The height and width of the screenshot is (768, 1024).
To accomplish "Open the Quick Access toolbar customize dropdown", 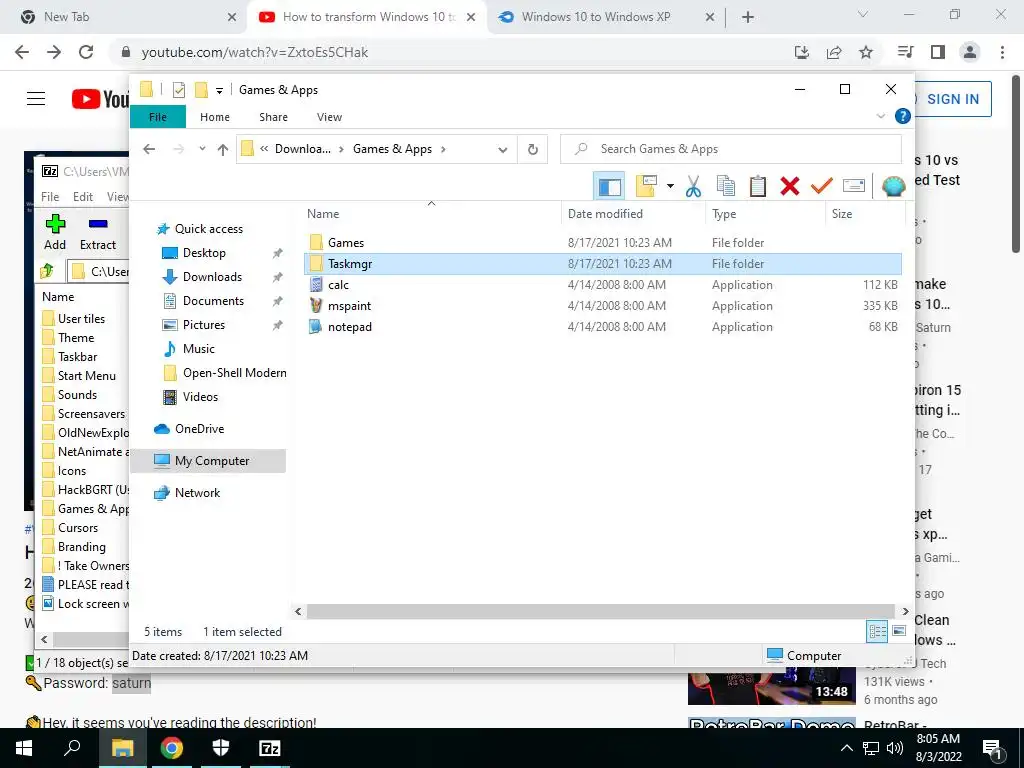I will [219, 90].
